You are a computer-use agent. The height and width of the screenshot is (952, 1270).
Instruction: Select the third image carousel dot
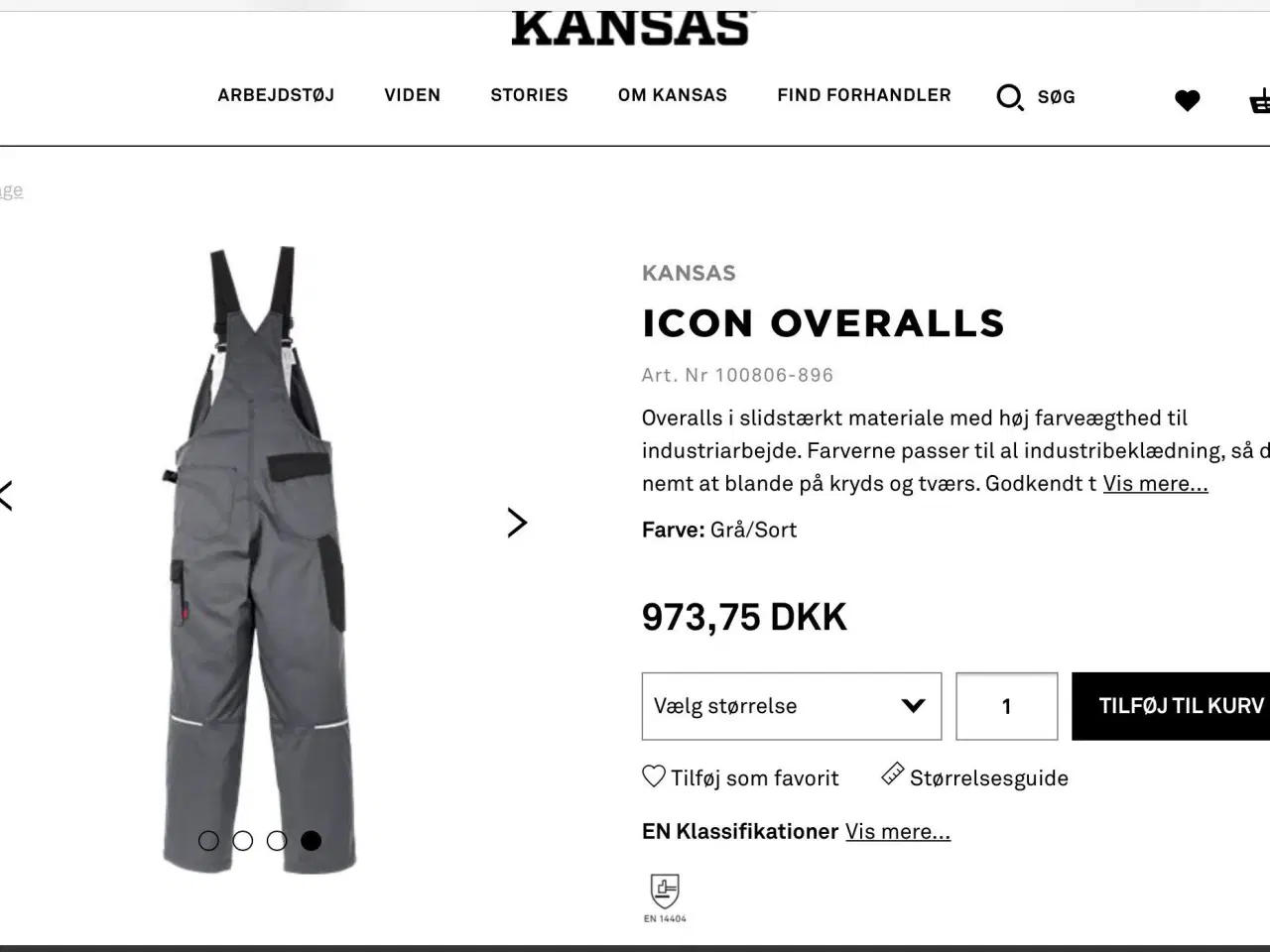(x=277, y=841)
